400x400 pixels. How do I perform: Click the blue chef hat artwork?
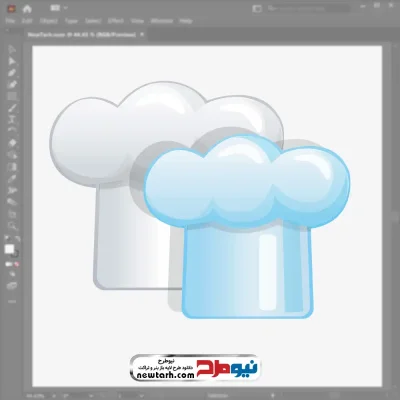click(x=247, y=227)
